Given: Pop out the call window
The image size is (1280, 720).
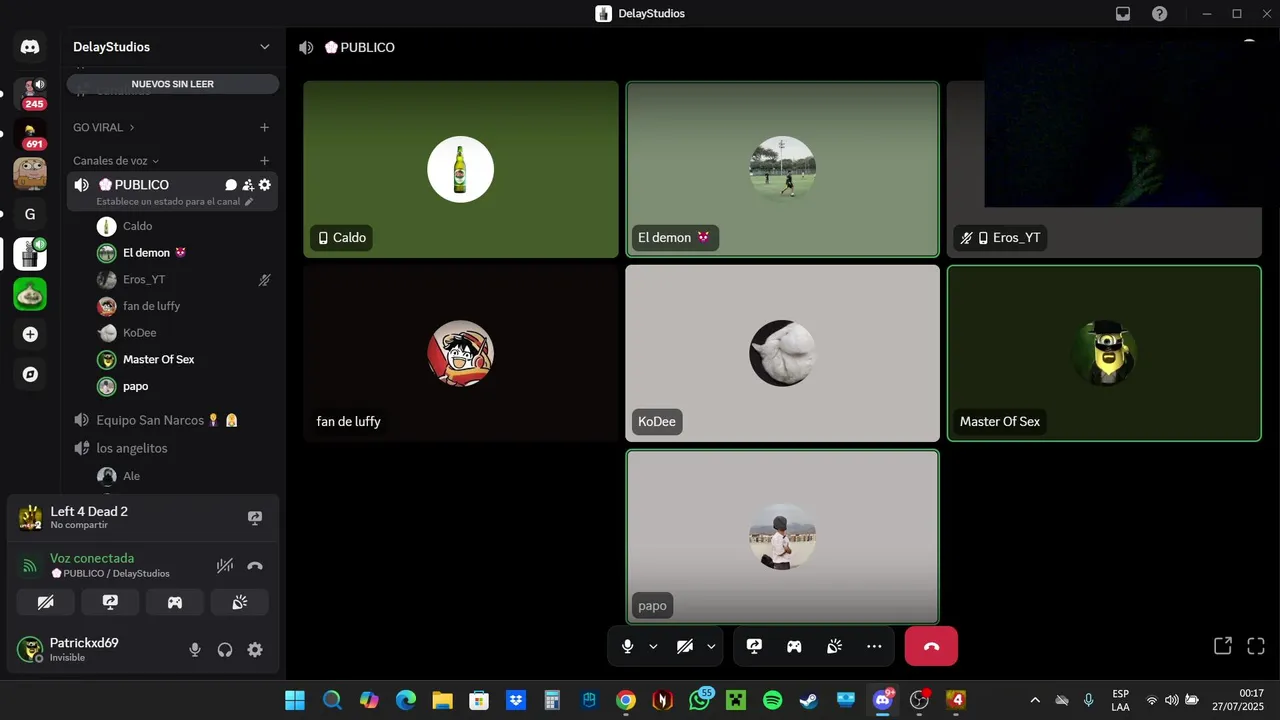Looking at the screenshot, I should (x=1222, y=646).
